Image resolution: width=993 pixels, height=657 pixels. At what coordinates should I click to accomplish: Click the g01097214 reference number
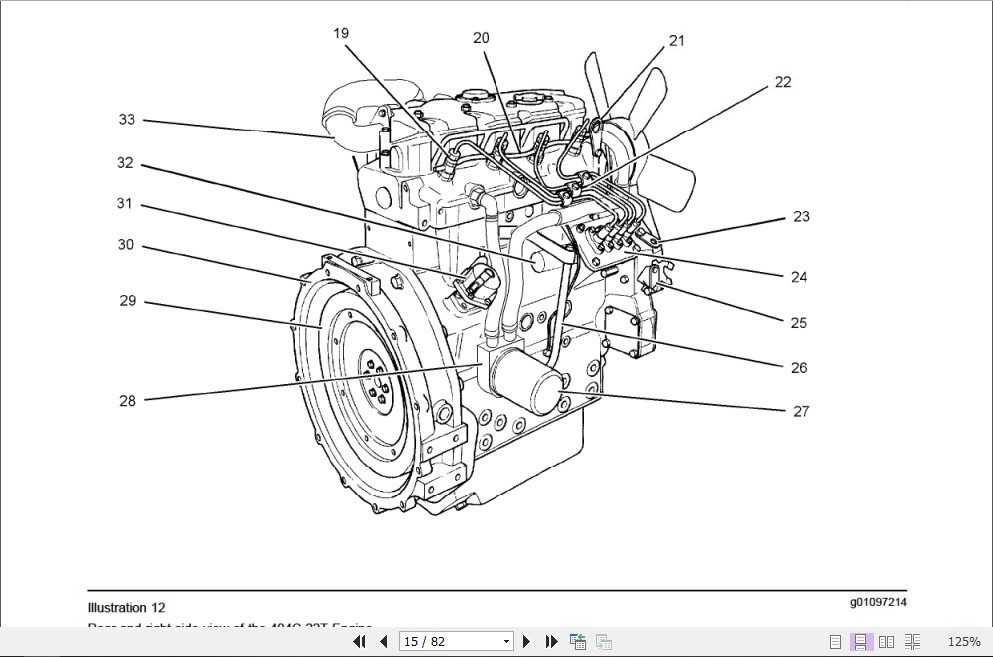tap(877, 601)
